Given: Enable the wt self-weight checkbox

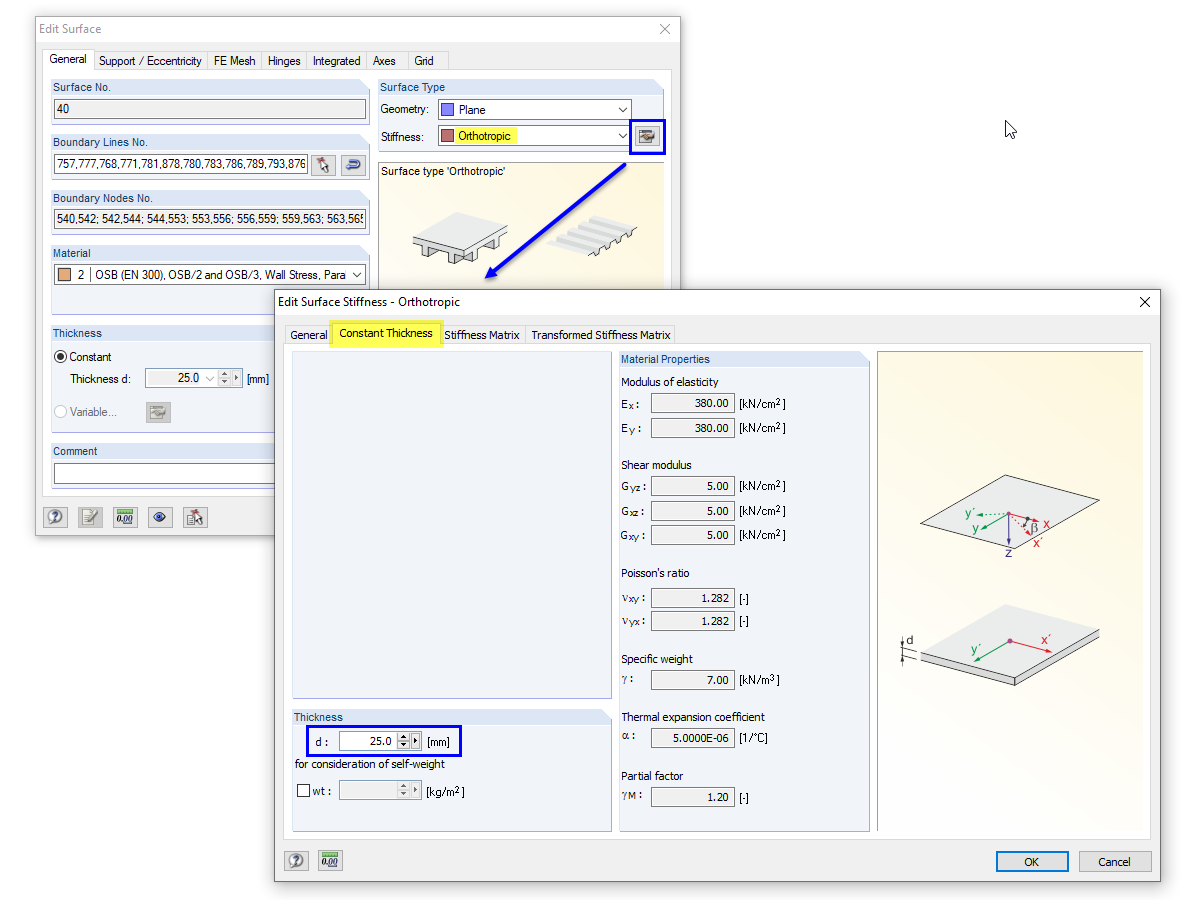Looking at the screenshot, I should pos(302,790).
